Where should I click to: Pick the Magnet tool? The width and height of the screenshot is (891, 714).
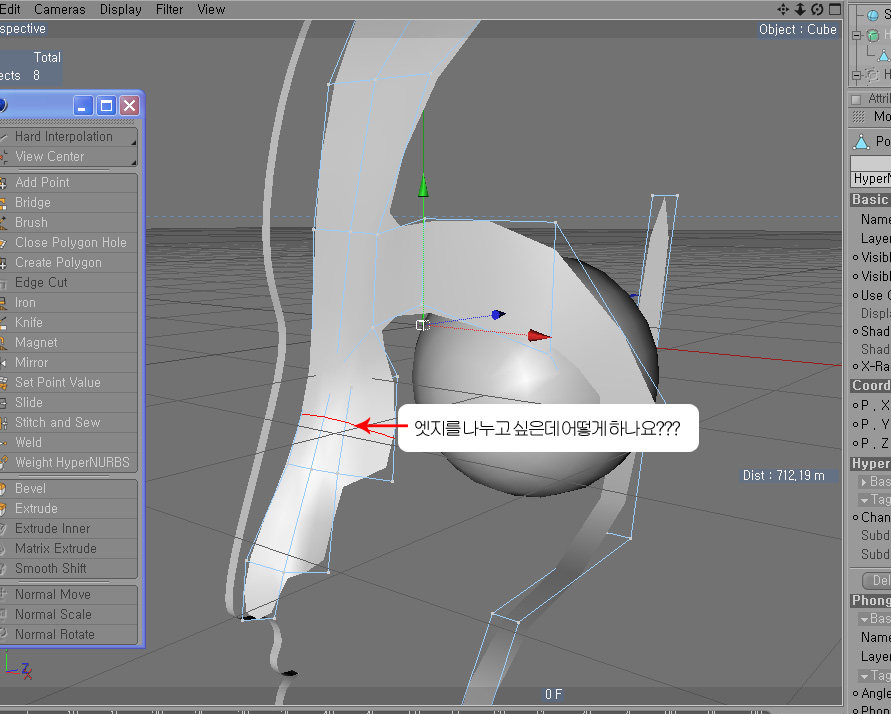coord(36,342)
